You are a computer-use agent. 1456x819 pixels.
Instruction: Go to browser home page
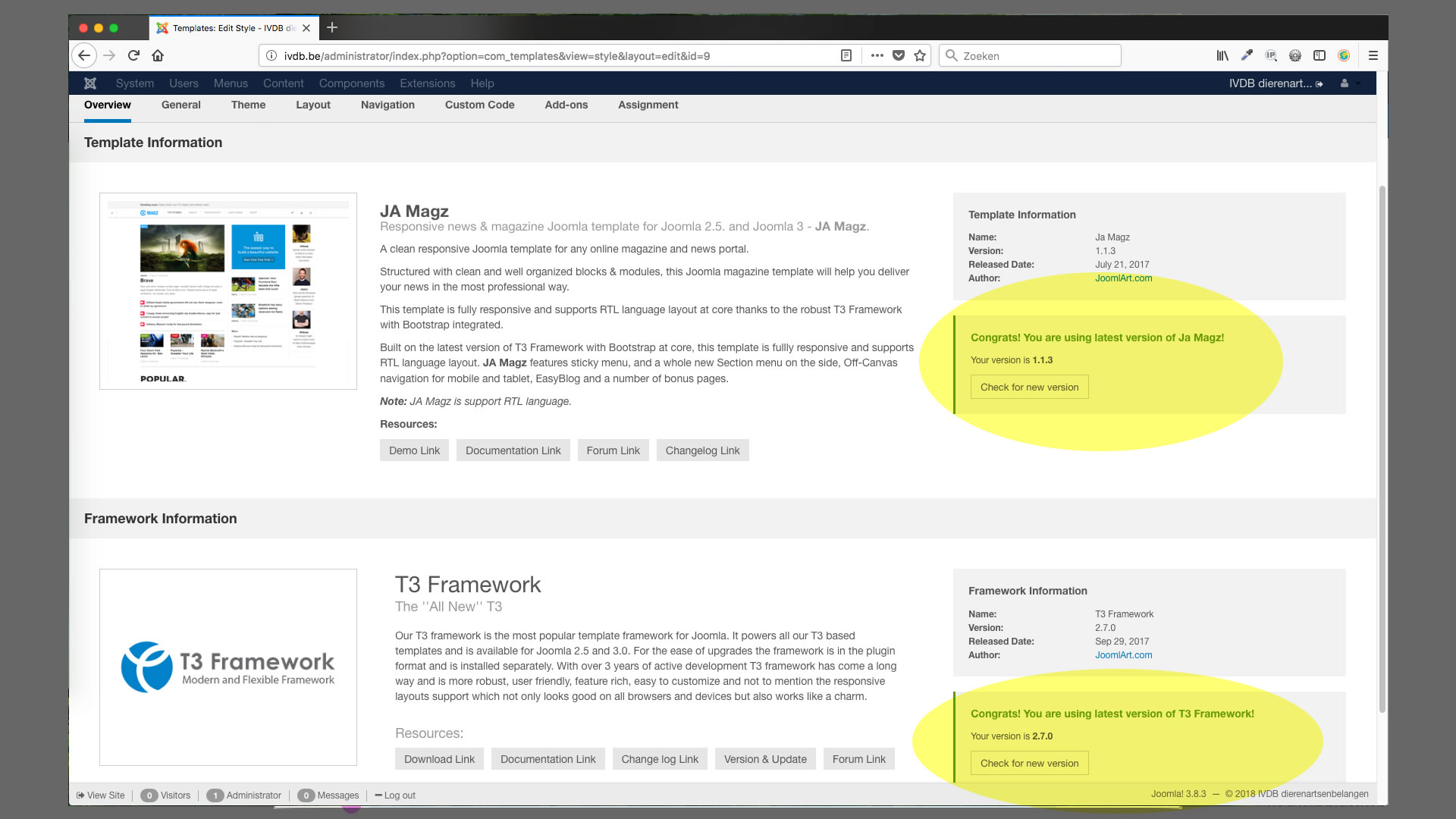(158, 55)
